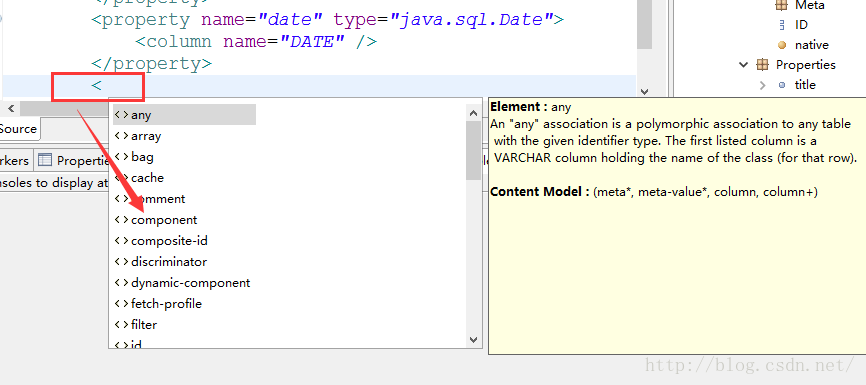Click the element icon beside 'fetch-profile'
The width and height of the screenshot is (866, 385).
(x=121, y=304)
